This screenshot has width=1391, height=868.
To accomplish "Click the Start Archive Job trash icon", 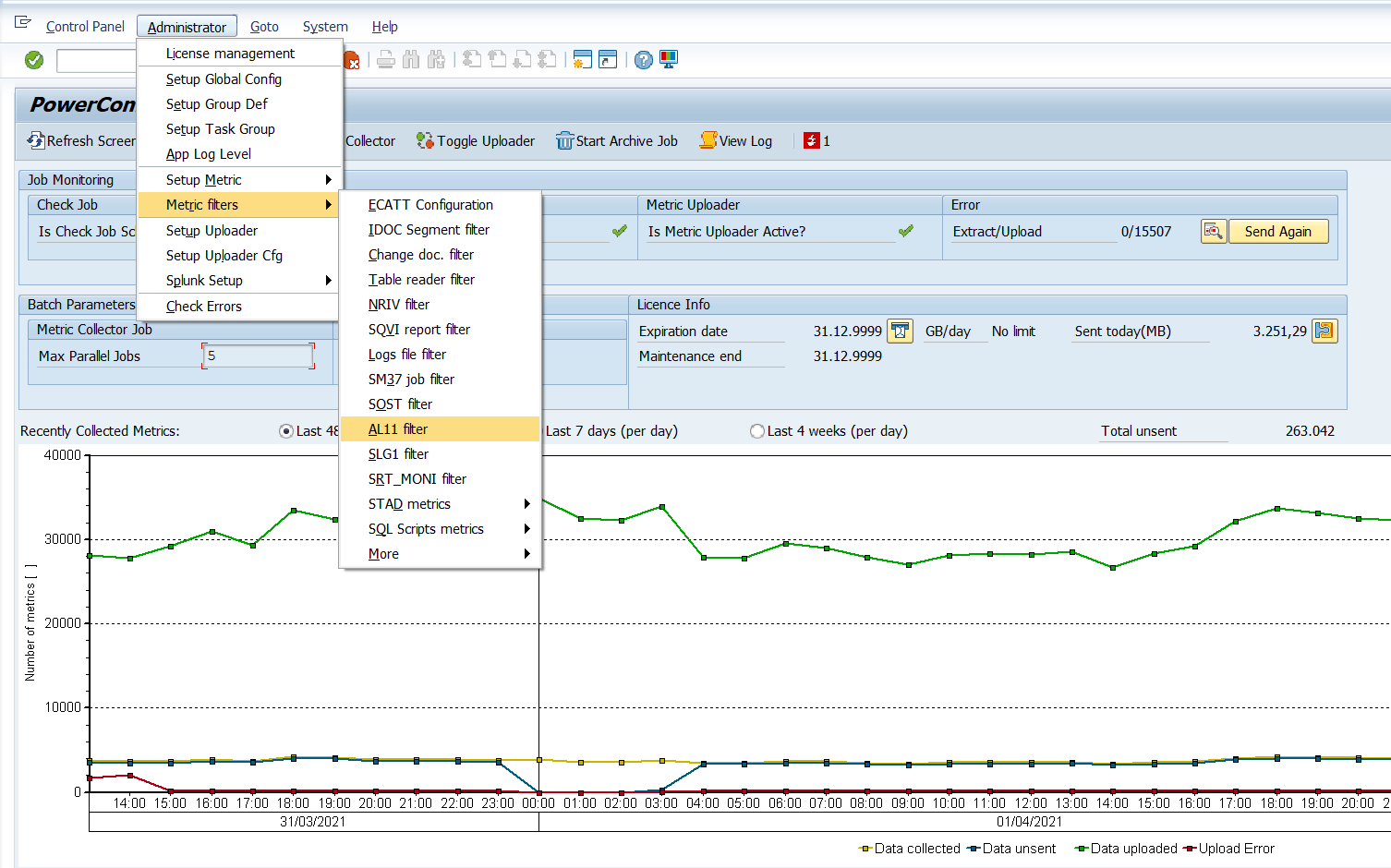I will pos(564,140).
